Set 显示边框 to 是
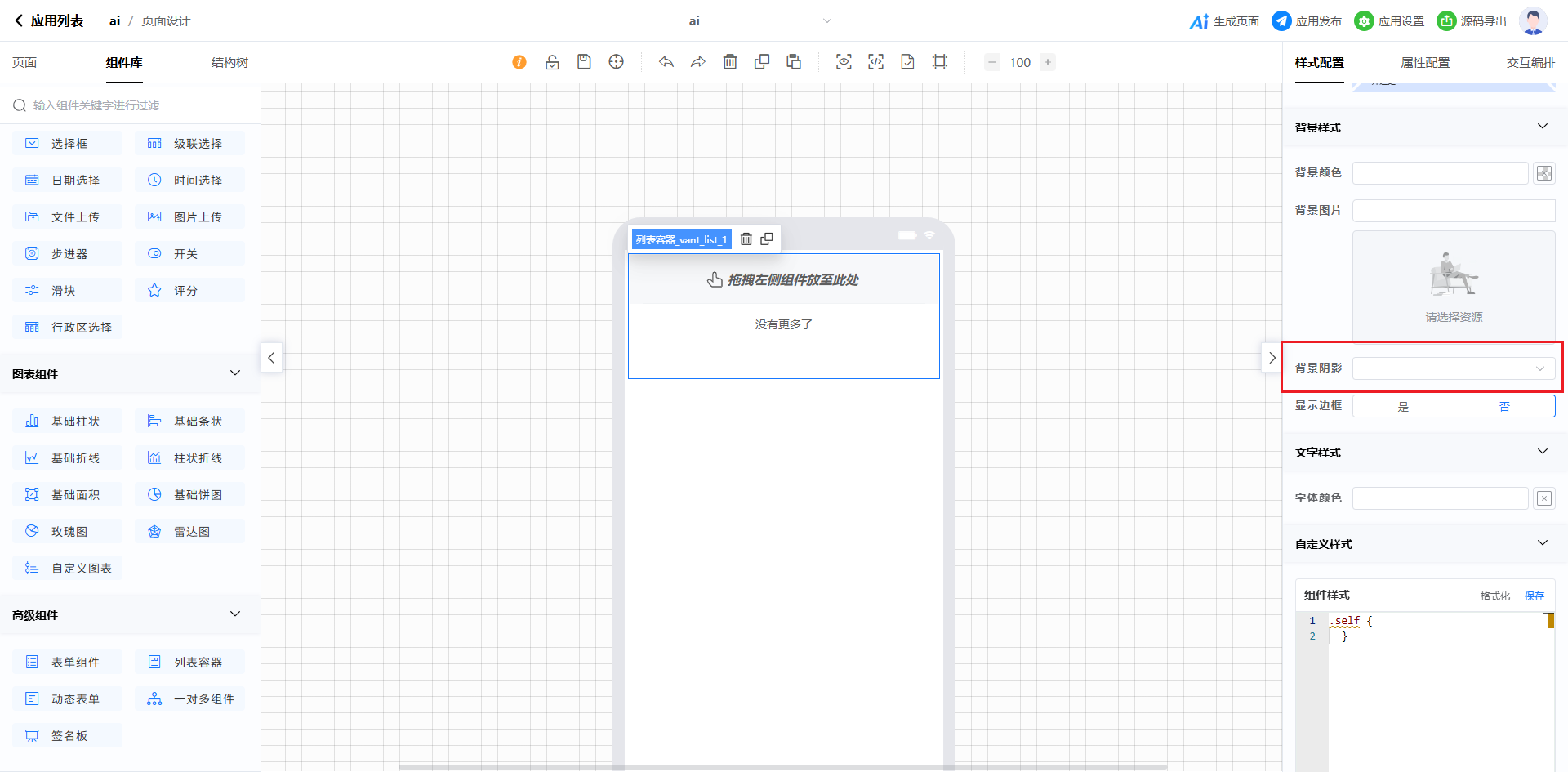This screenshot has height=772, width=1568. pos(1403,406)
